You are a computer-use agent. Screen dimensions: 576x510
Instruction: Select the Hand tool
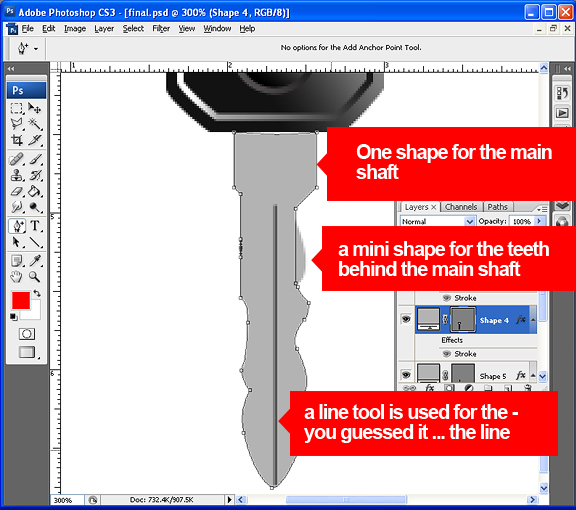point(17,277)
